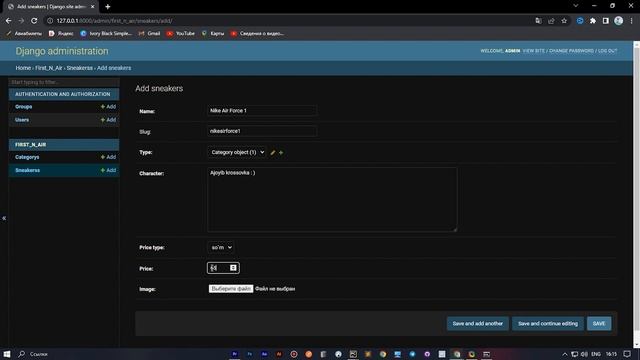Click the sidebar filter search box
This screenshot has width=640, height=360.
pos(64,82)
